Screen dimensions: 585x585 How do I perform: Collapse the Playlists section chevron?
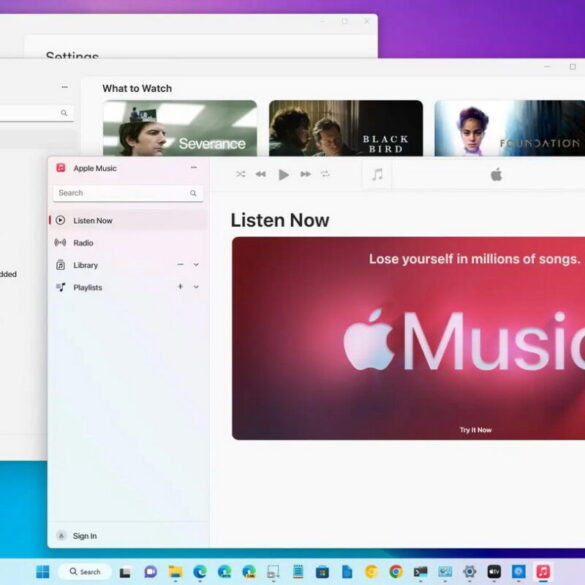click(x=196, y=287)
